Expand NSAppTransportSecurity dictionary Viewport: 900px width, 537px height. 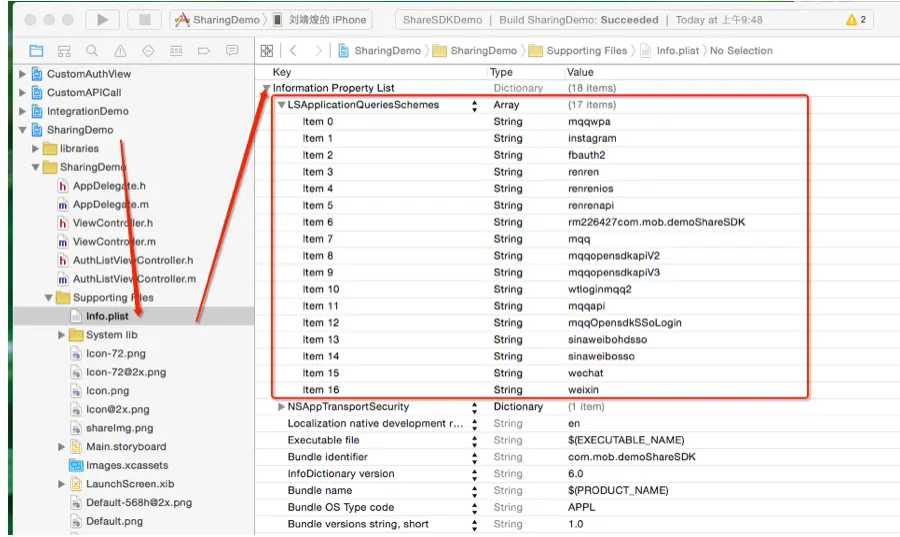[281, 407]
